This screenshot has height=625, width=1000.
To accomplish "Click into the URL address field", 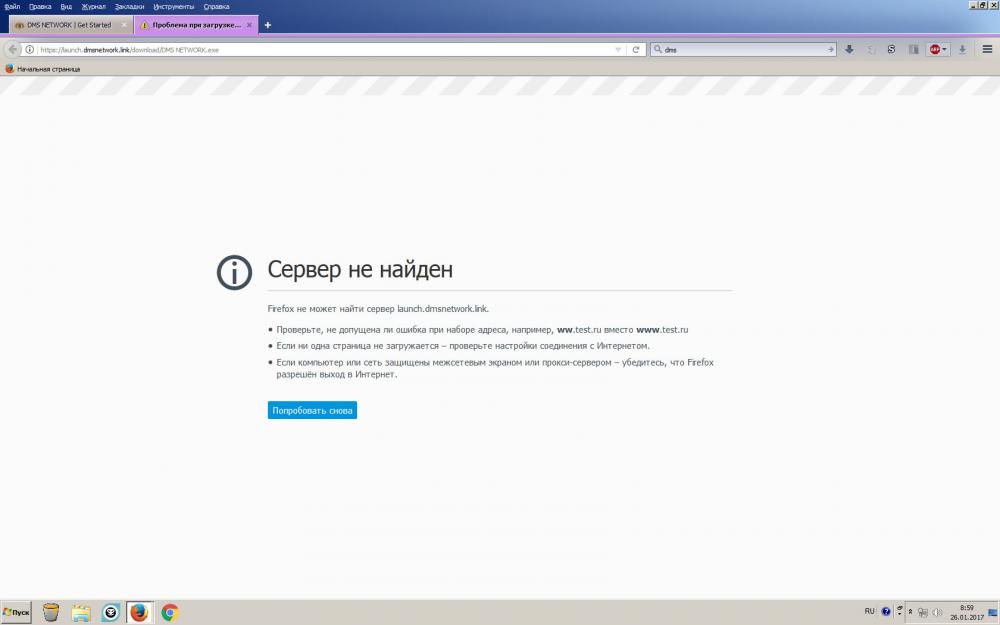I will pyautogui.click(x=325, y=49).
